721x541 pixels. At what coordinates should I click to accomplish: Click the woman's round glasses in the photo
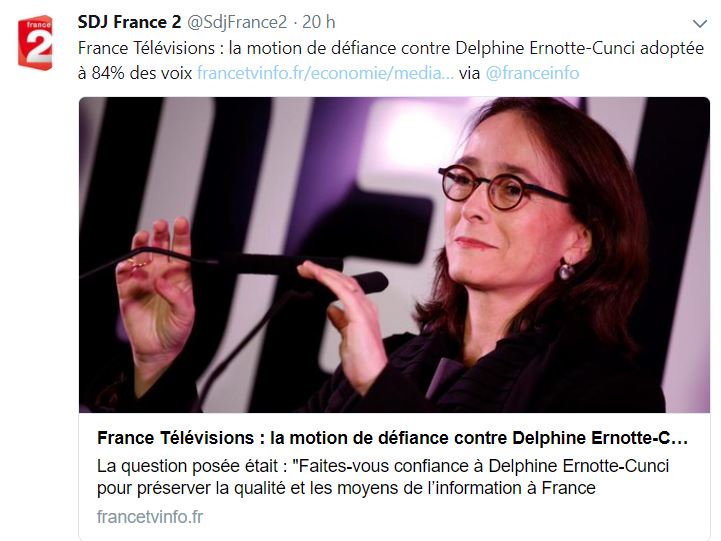point(501,188)
